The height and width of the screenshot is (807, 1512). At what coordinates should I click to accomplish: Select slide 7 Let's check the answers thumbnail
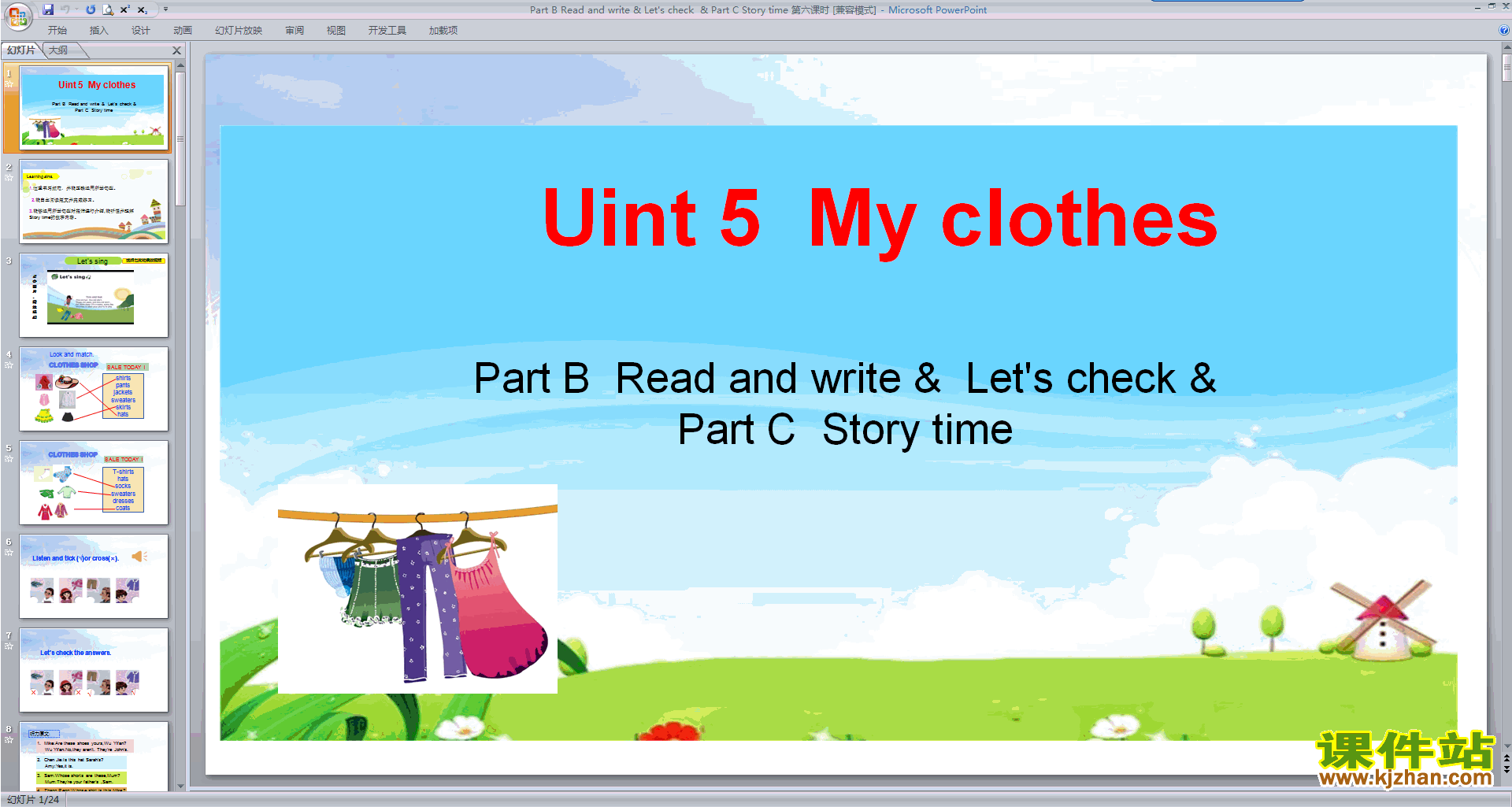[94, 670]
